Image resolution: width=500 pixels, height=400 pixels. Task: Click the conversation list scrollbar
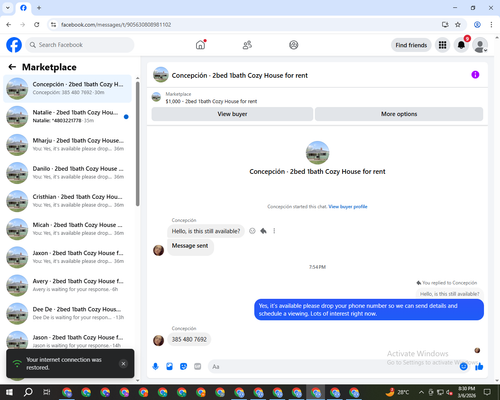coord(137,143)
